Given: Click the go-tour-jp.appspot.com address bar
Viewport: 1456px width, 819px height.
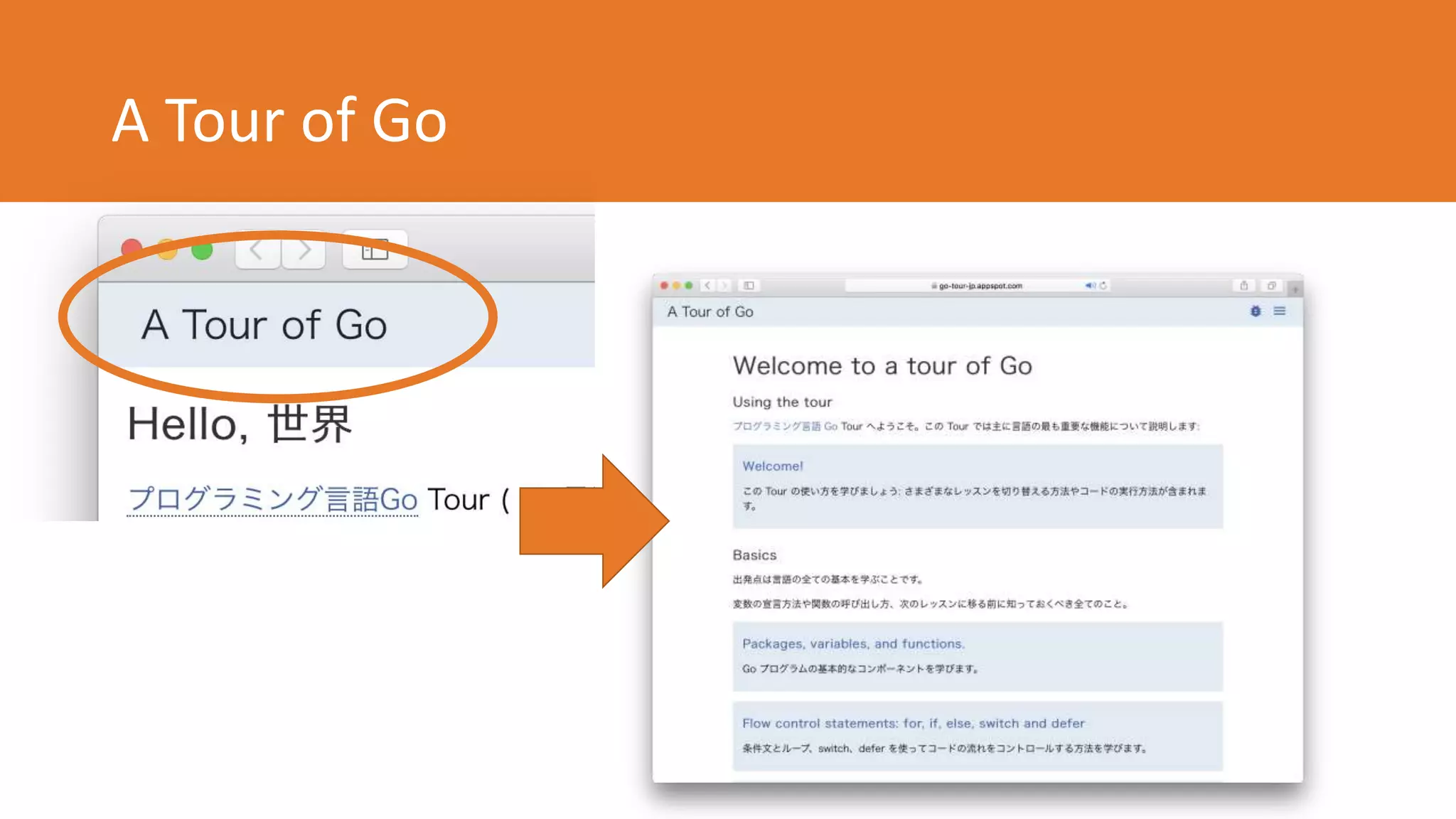Looking at the screenshot, I should pyautogui.click(x=978, y=286).
